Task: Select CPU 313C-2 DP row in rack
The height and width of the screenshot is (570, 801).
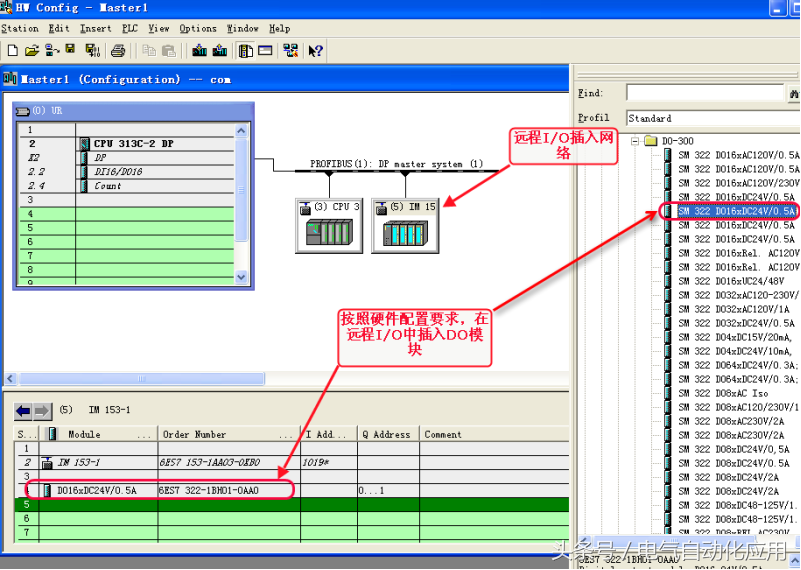Action: point(133,144)
